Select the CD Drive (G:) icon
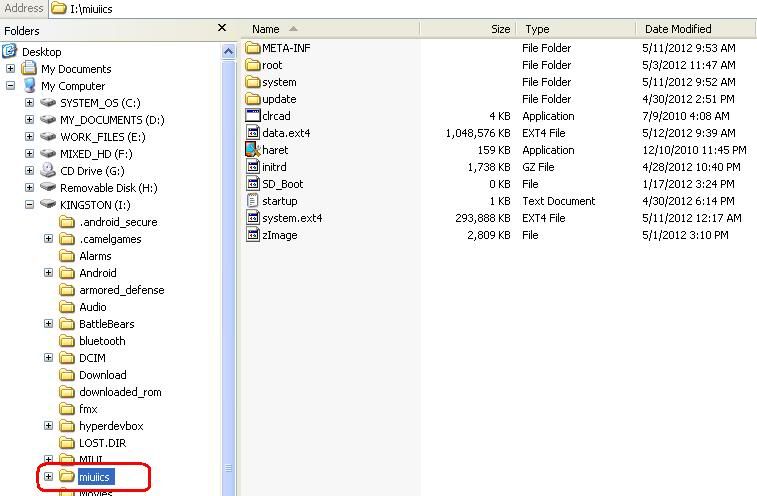This screenshot has width=757, height=496. [x=48, y=171]
